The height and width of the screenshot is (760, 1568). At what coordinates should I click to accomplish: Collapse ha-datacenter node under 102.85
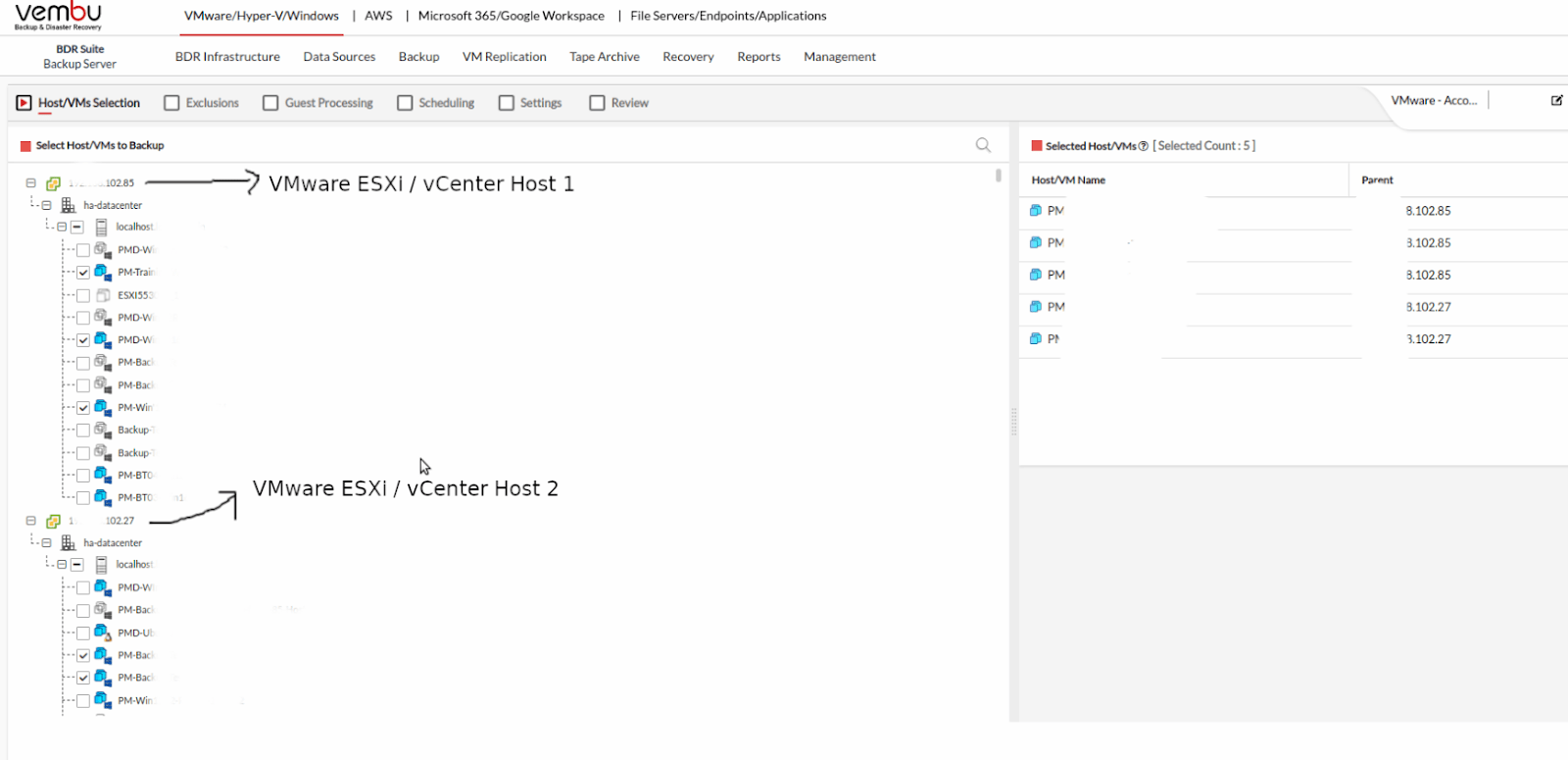(x=46, y=205)
